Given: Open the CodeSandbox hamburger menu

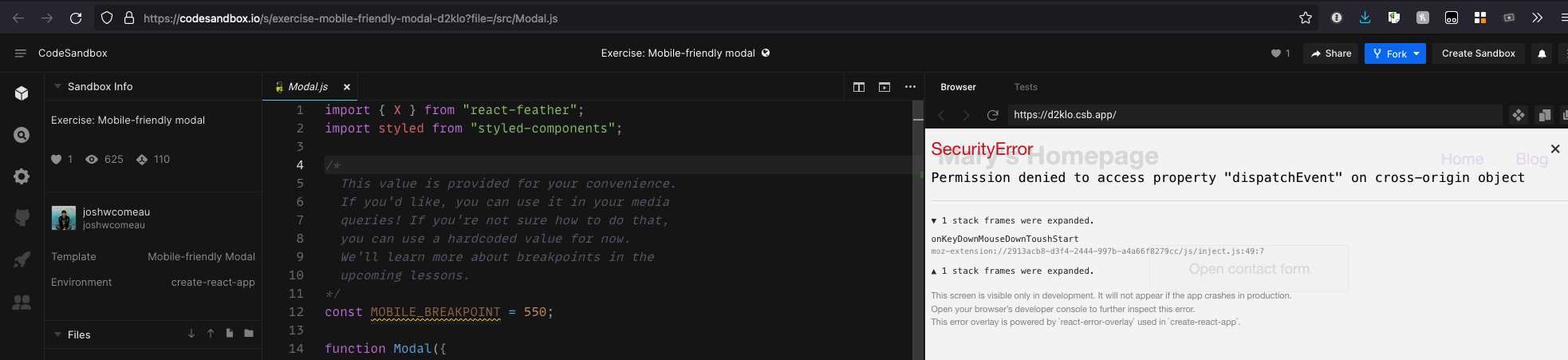Looking at the screenshot, I should pos(20,53).
